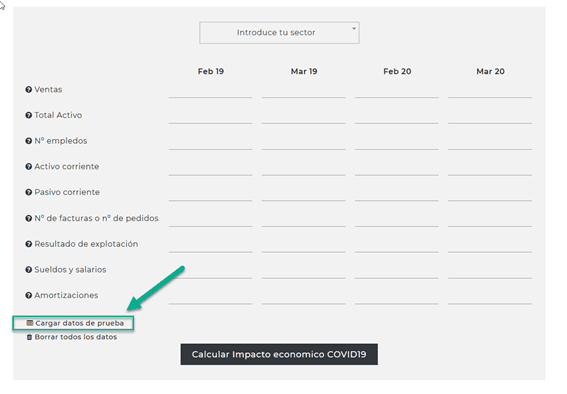The image size is (567, 394).
Task: Select the Pasivo corriente field for Feb 19
Action: point(210,193)
